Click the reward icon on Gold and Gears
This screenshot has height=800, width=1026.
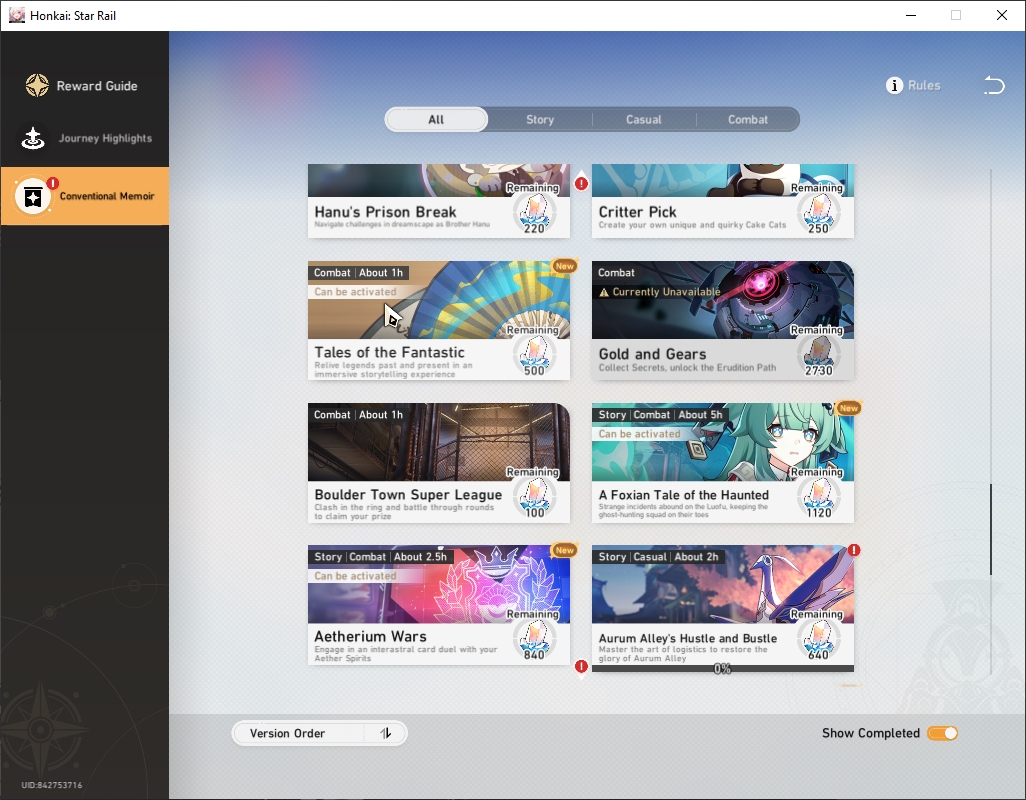[818, 352]
